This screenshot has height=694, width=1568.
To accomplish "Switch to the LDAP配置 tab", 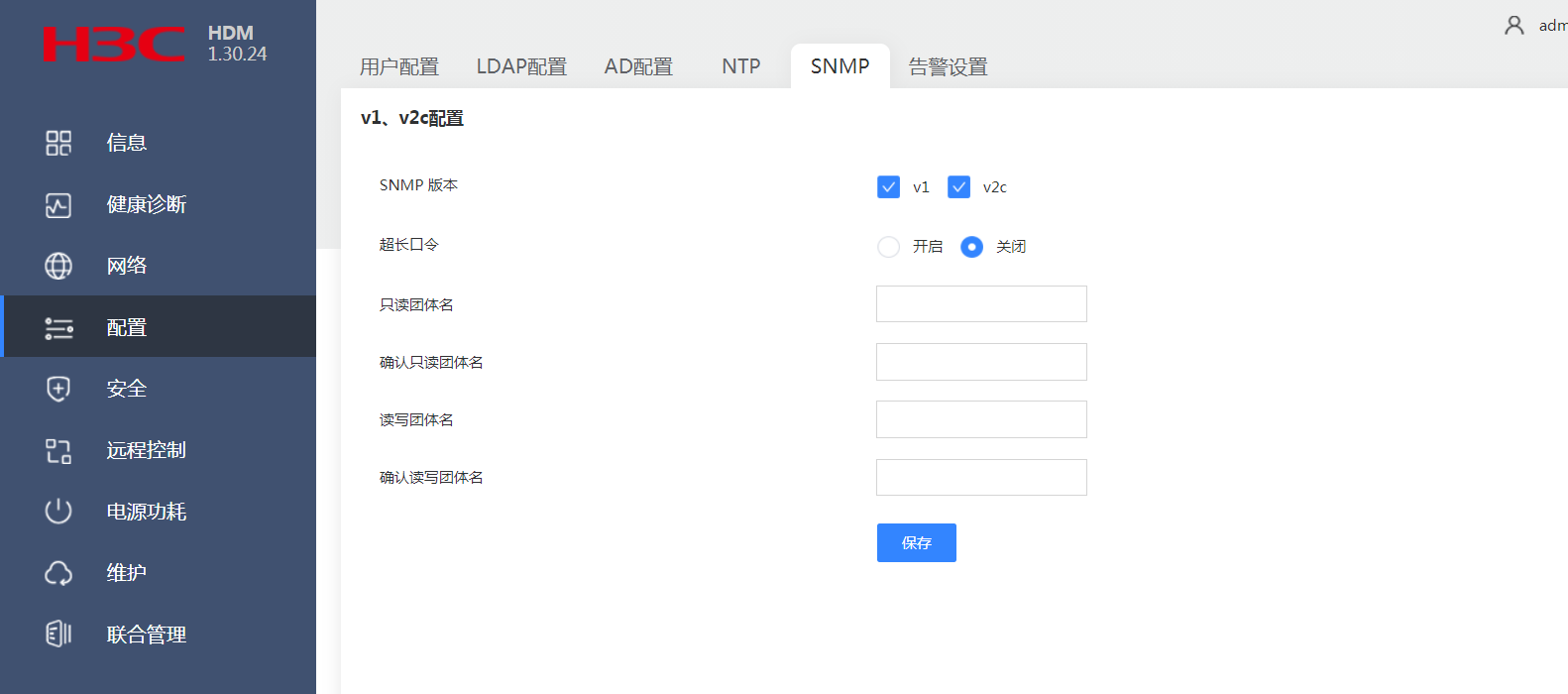I will pos(521,66).
